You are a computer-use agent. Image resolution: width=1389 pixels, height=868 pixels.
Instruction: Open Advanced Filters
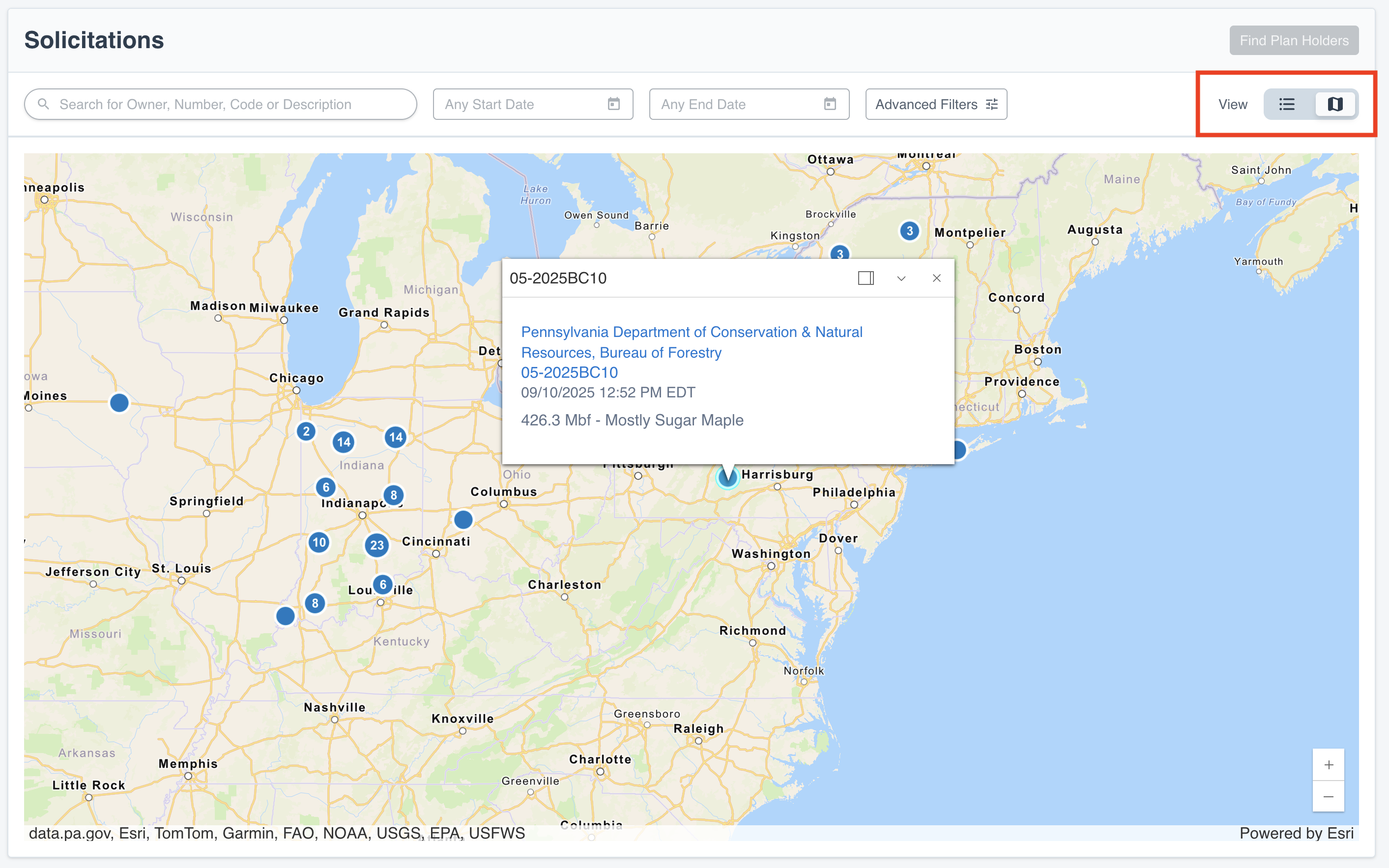pos(936,104)
